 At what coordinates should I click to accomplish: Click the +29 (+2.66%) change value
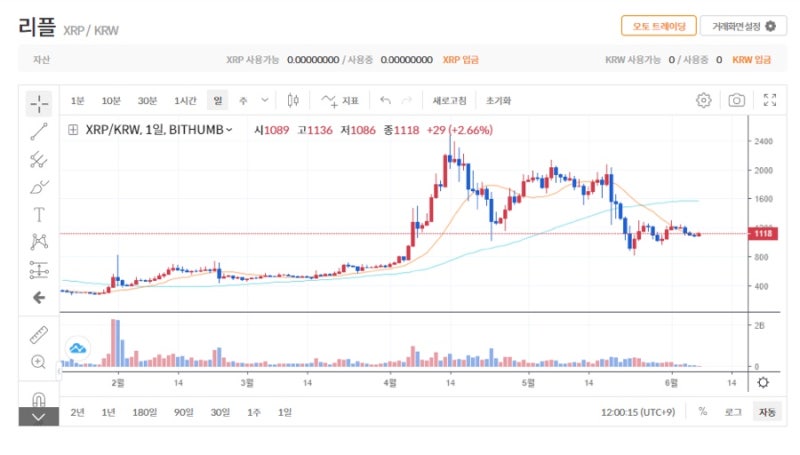tap(460, 130)
